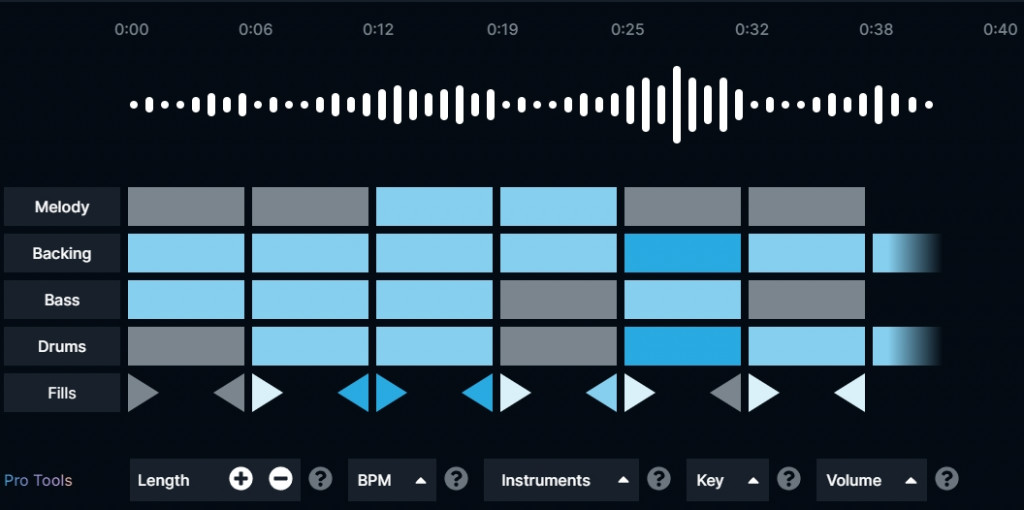Jump to the 0:38 time marker
The image size is (1024, 510).
[876, 29]
